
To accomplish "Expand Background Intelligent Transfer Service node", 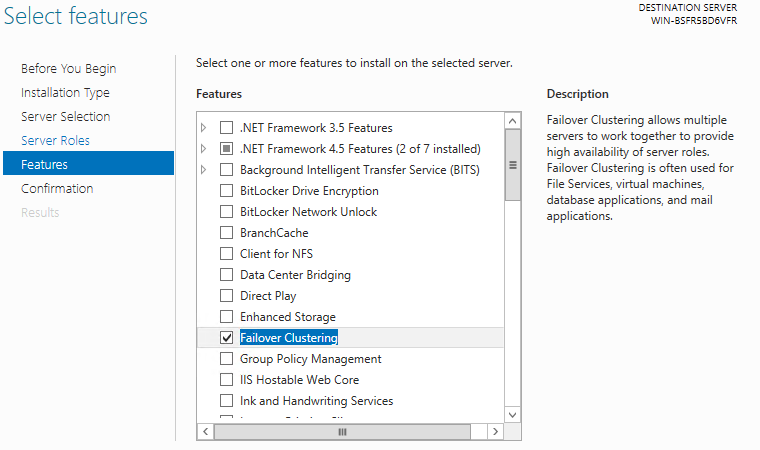I will [204, 170].
